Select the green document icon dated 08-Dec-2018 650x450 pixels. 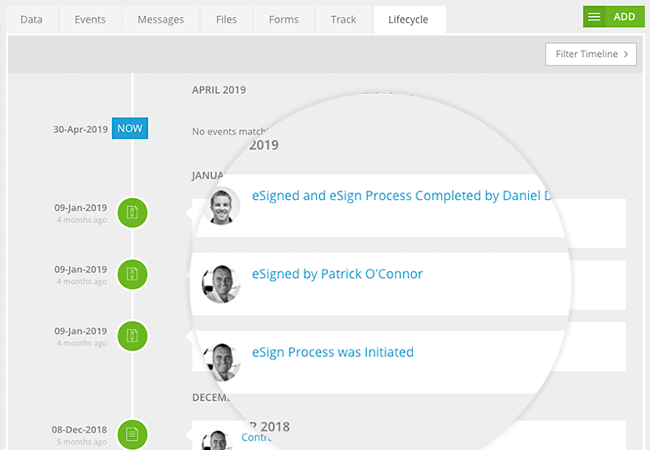pyautogui.click(x=132, y=433)
